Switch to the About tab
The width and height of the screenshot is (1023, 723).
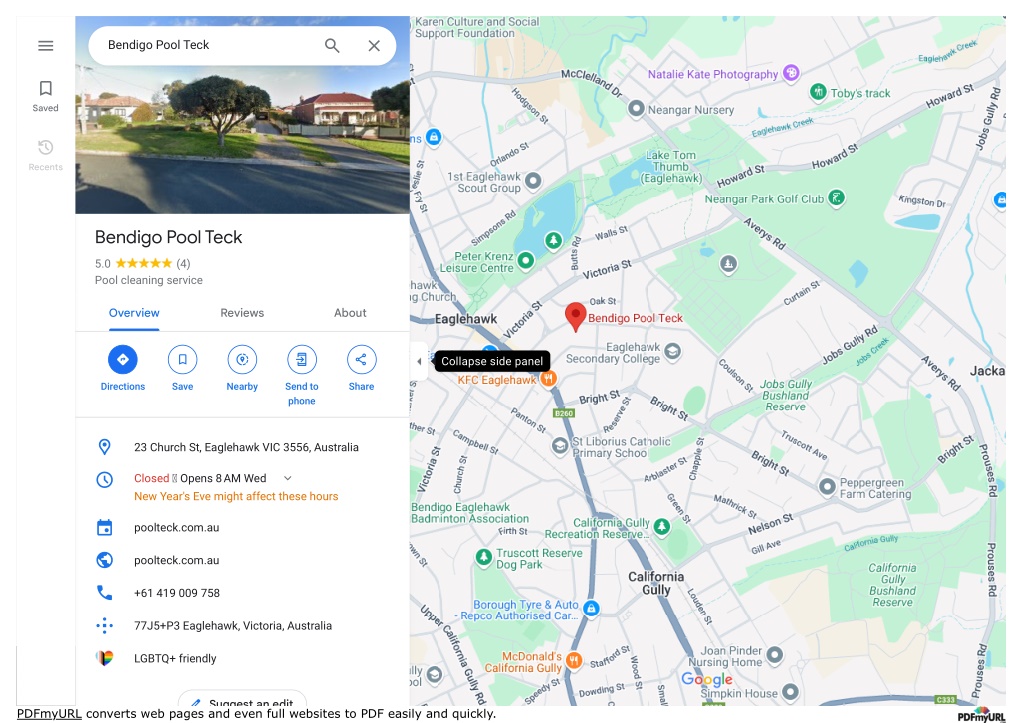point(350,313)
